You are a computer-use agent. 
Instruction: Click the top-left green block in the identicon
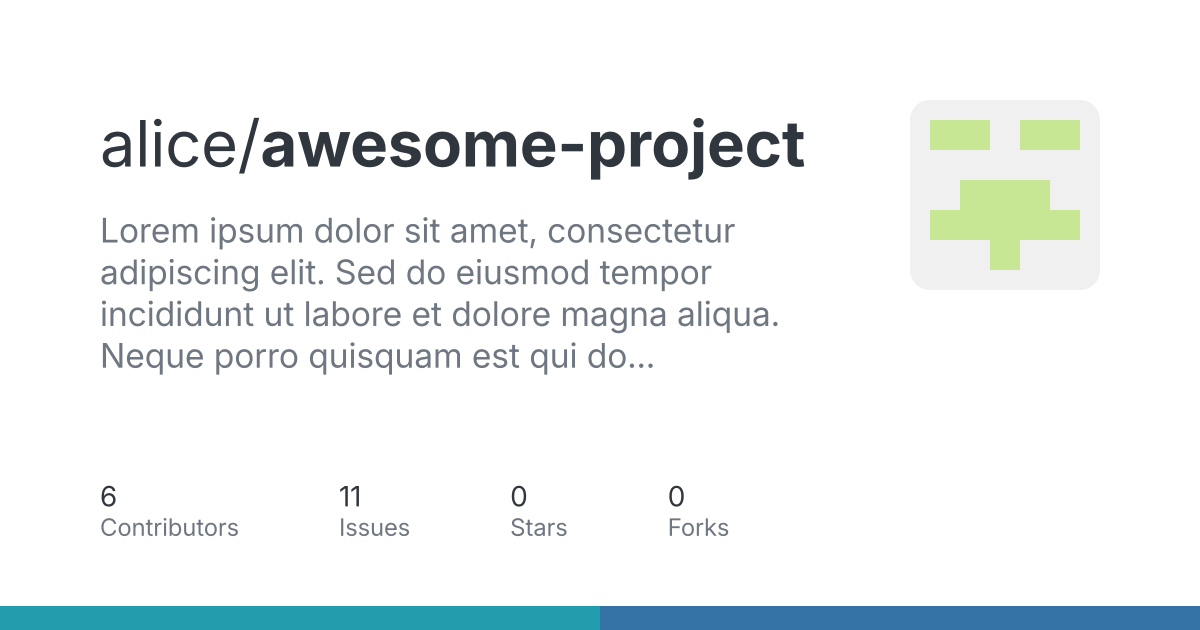[959, 135]
